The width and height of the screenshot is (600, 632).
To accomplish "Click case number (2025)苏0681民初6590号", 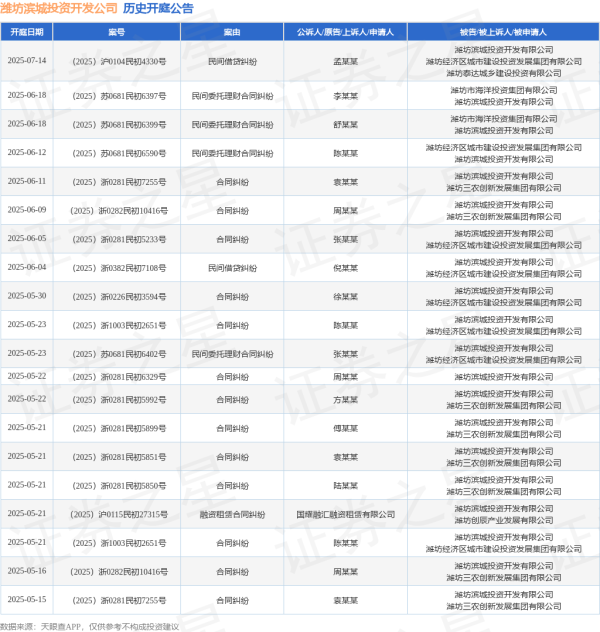I will pyautogui.click(x=119, y=153).
